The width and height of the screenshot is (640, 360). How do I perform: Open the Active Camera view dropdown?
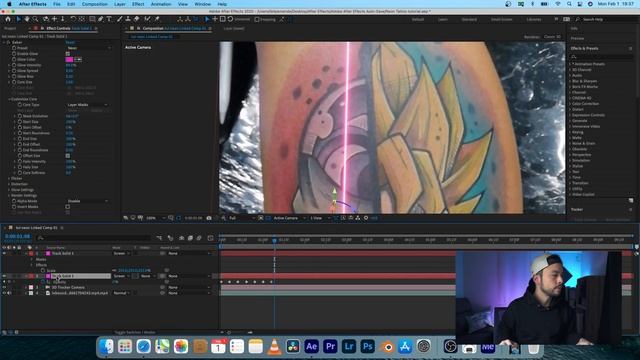(x=289, y=218)
